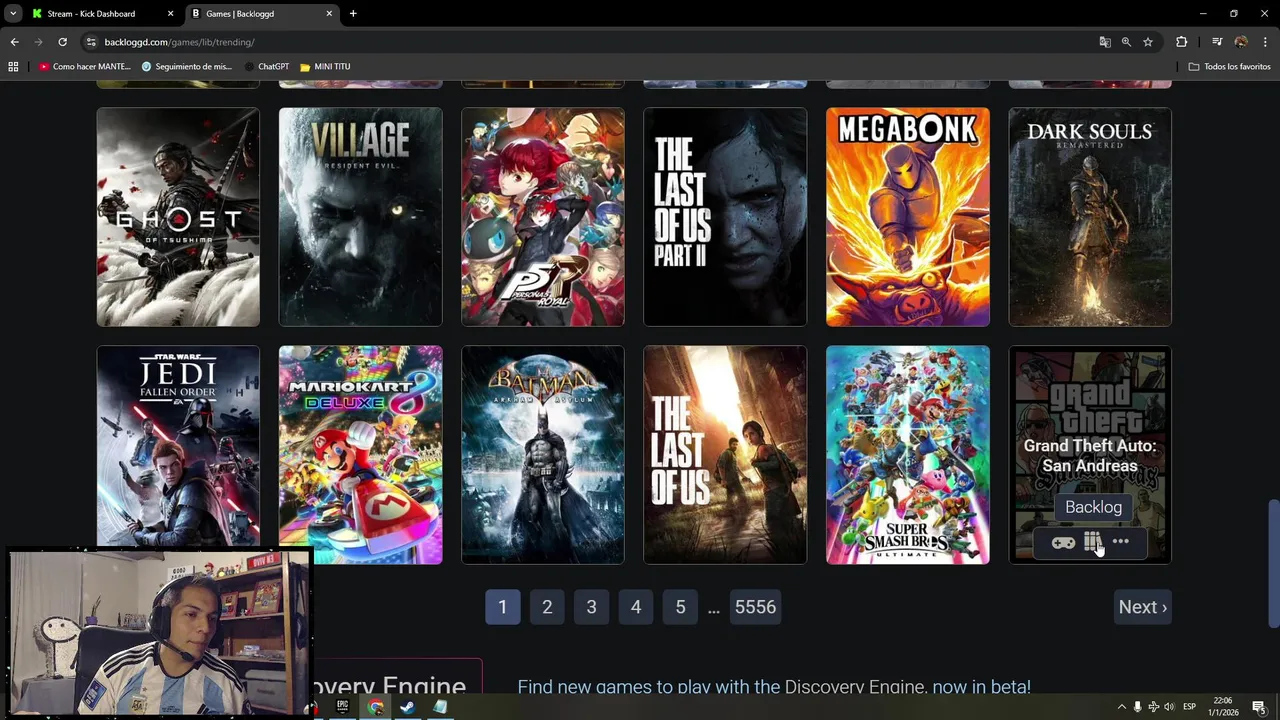This screenshot has height=720, width=1280.
Task: Open The Last of Us (original) cover
Action: 725,455
